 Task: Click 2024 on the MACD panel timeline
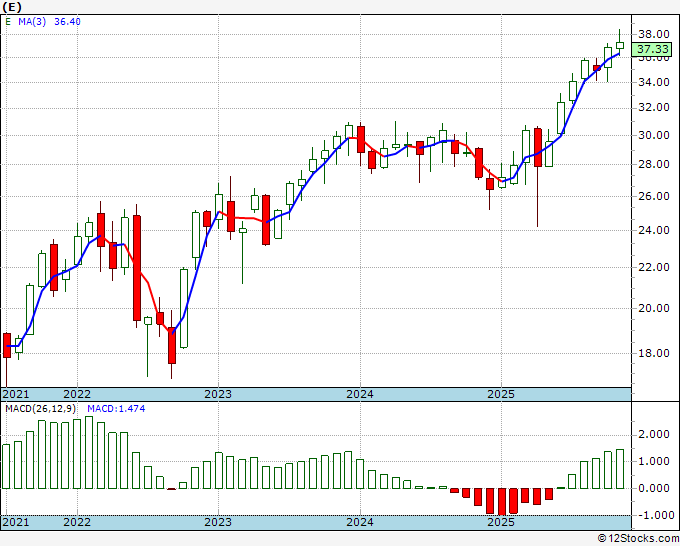tap(360, 522)
